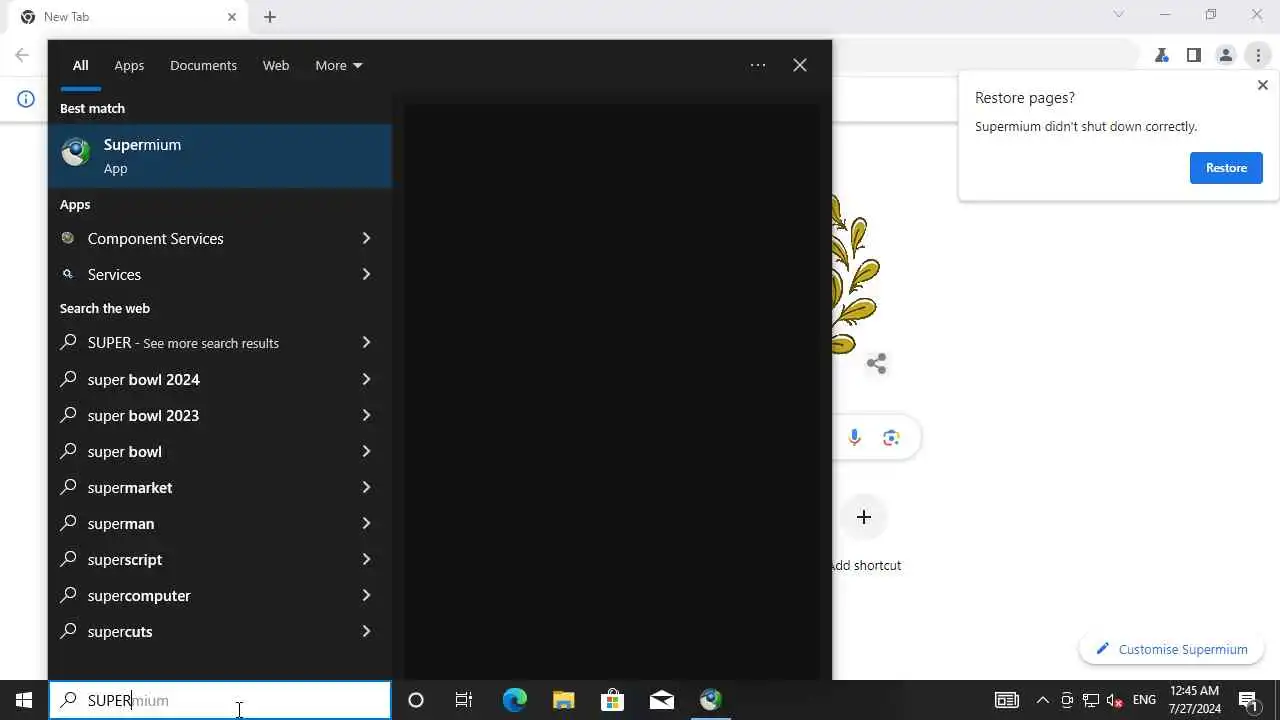This screenshot has width=1280, height=720.
Task: Open the Mail app from taskbar
Action: coord(661,700)
